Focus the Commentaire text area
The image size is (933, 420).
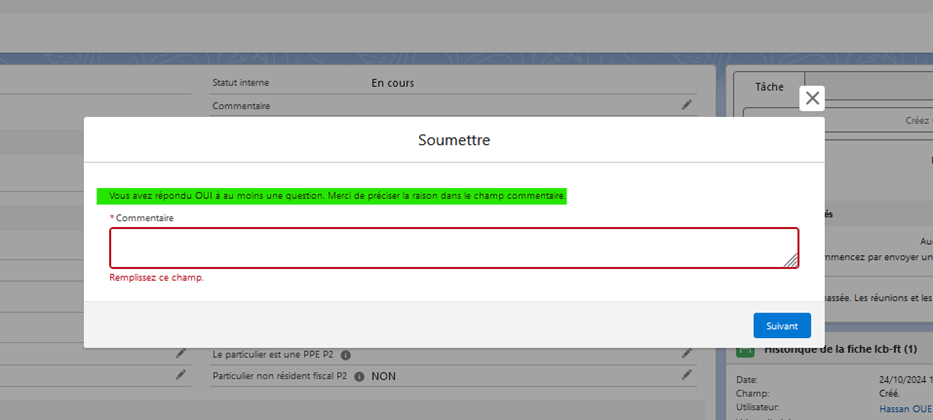[453, 248]
